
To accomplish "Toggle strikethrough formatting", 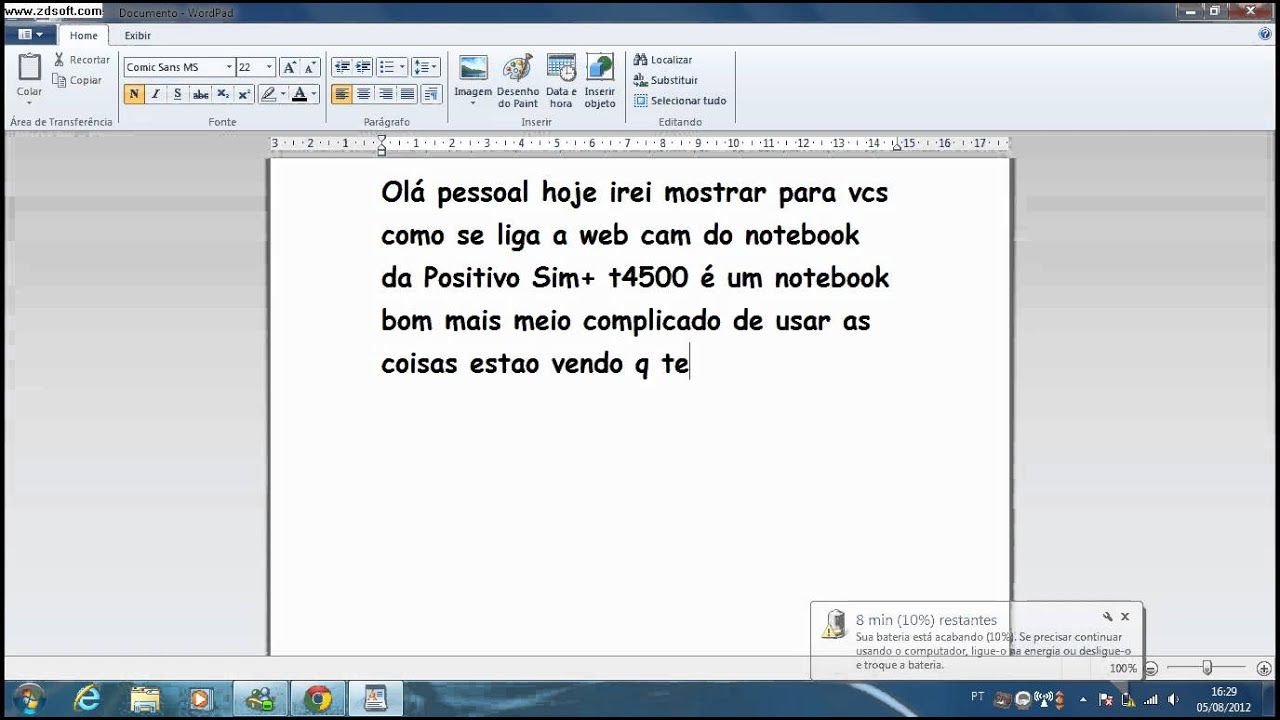I will pyautogui.click(x=200, y=94).
